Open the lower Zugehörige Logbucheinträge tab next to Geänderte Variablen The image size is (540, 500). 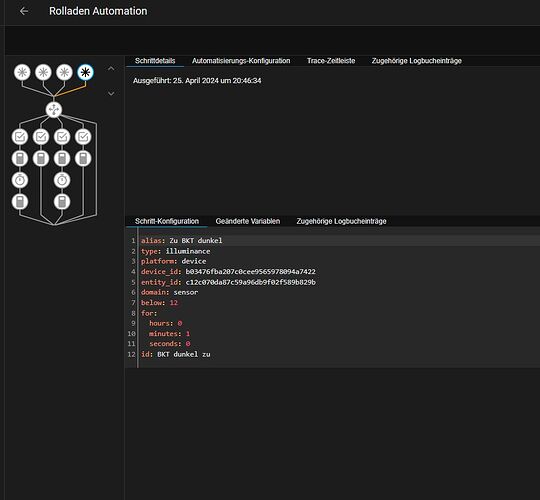pyautogui.click(x=341, y=221)
